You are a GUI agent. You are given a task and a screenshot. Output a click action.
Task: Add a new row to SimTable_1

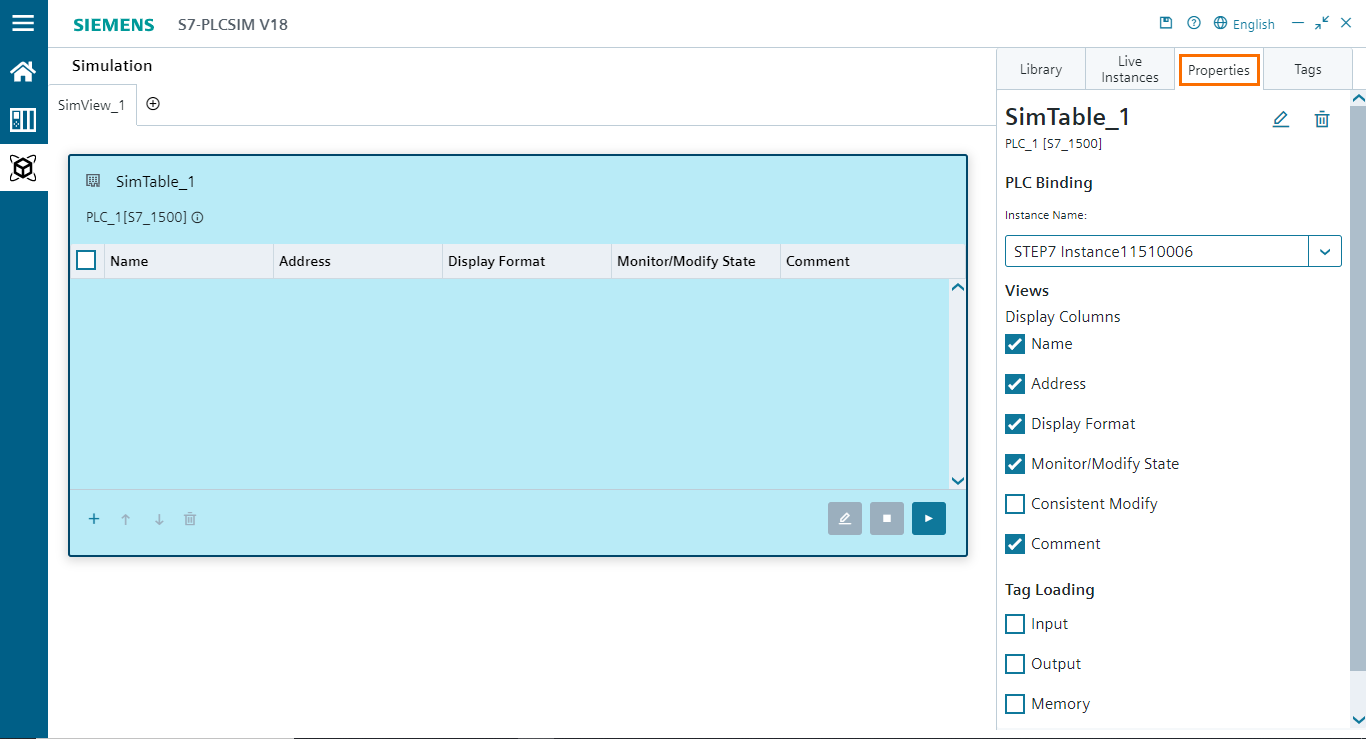tap(94, 519)
